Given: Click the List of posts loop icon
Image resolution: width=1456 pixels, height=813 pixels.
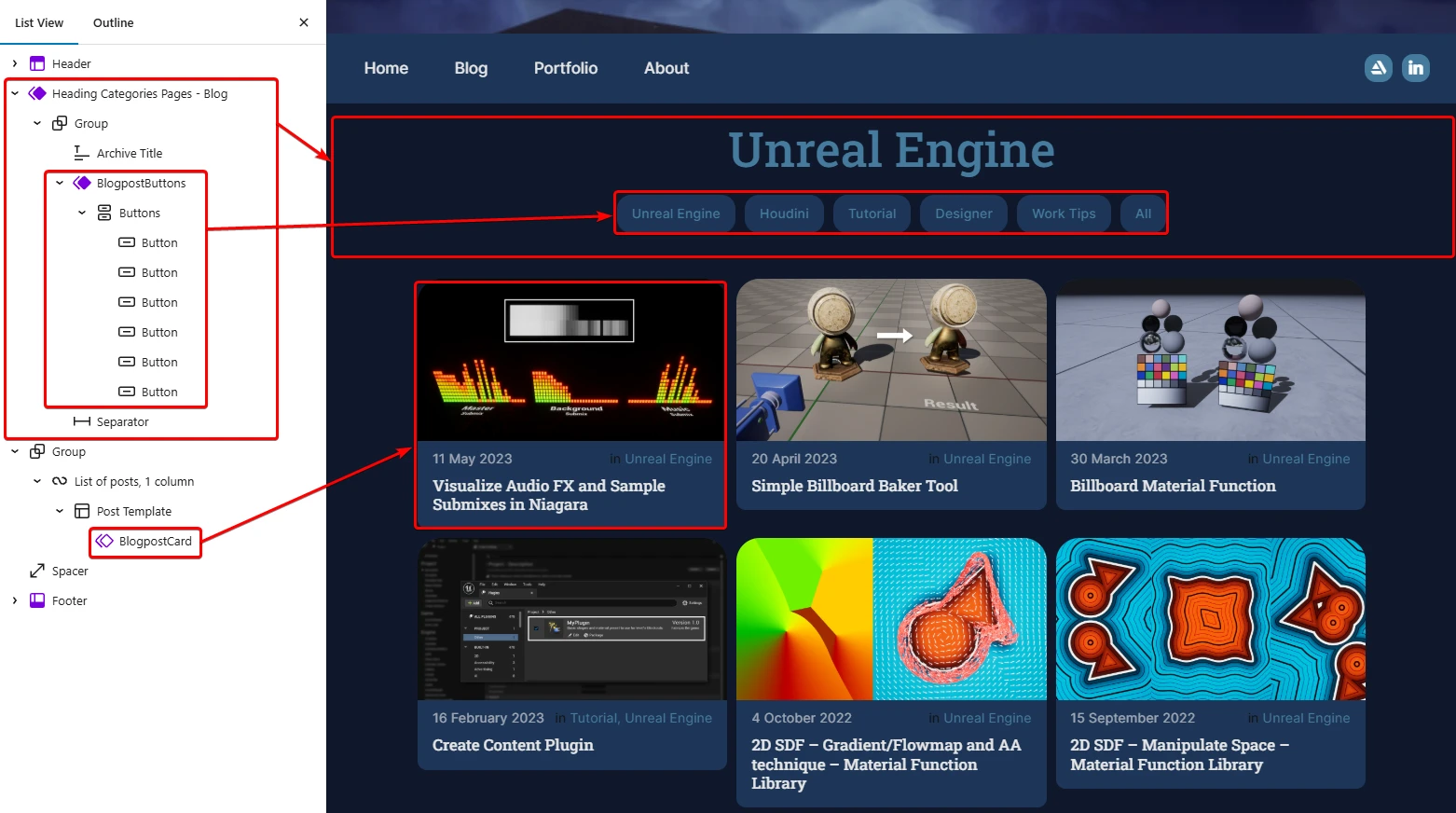Looking at the screenshot, I should [60, 481].
